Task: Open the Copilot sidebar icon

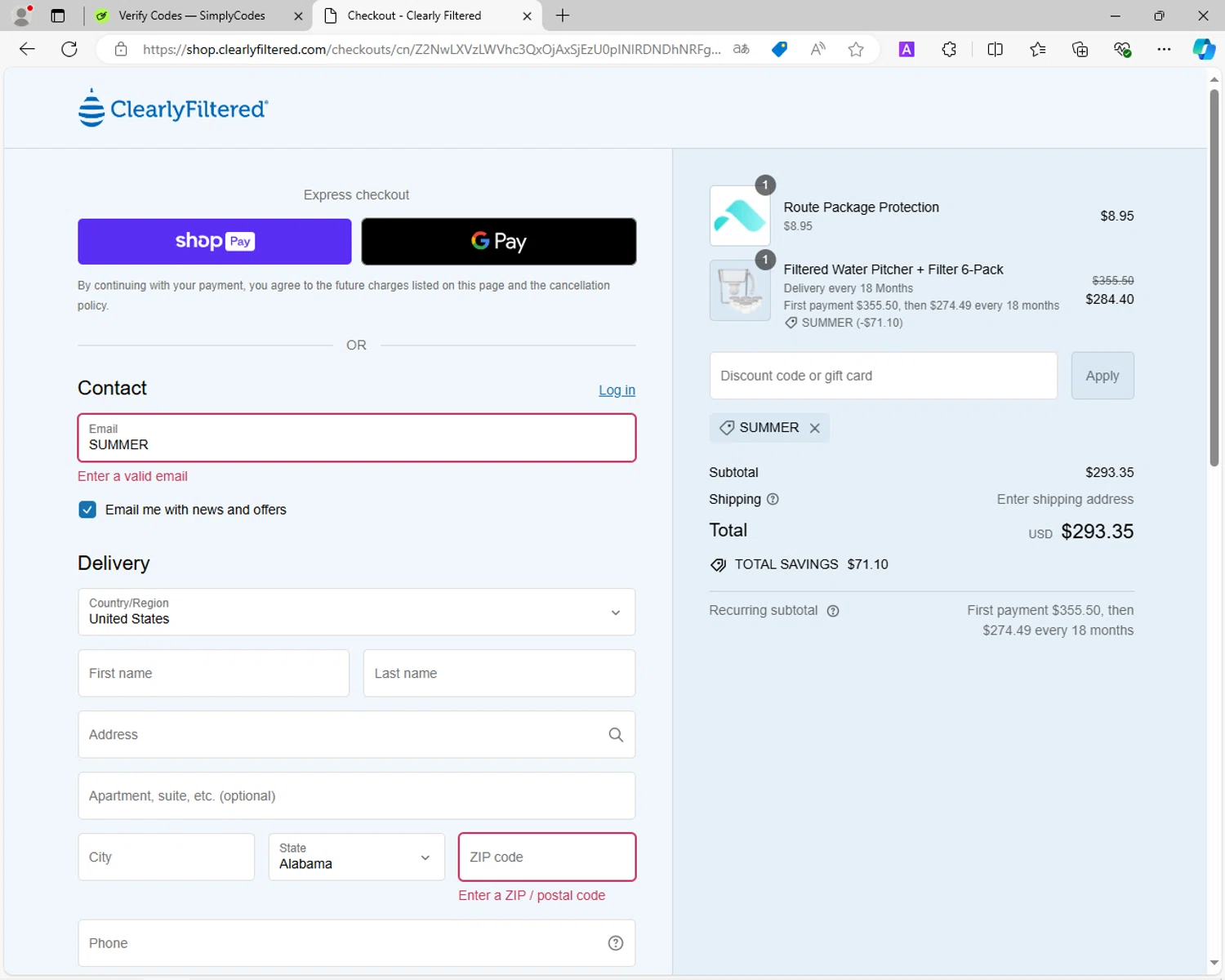Action: coord(1204,49)
